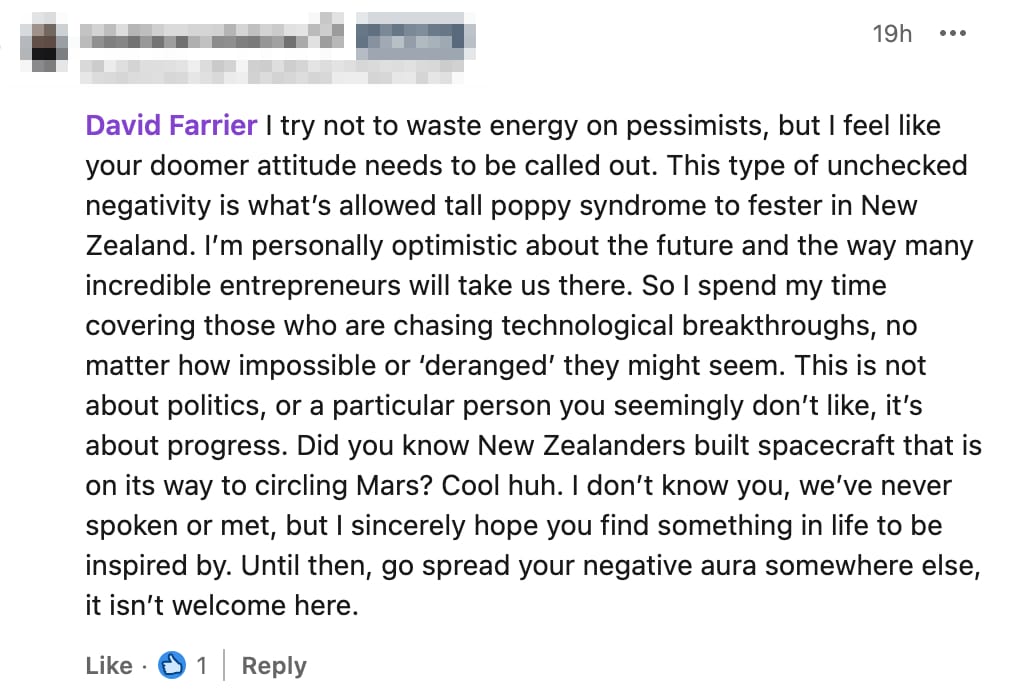
Task: Click the 19h timestamp to open the comment permalink
Action: point(891,33)
